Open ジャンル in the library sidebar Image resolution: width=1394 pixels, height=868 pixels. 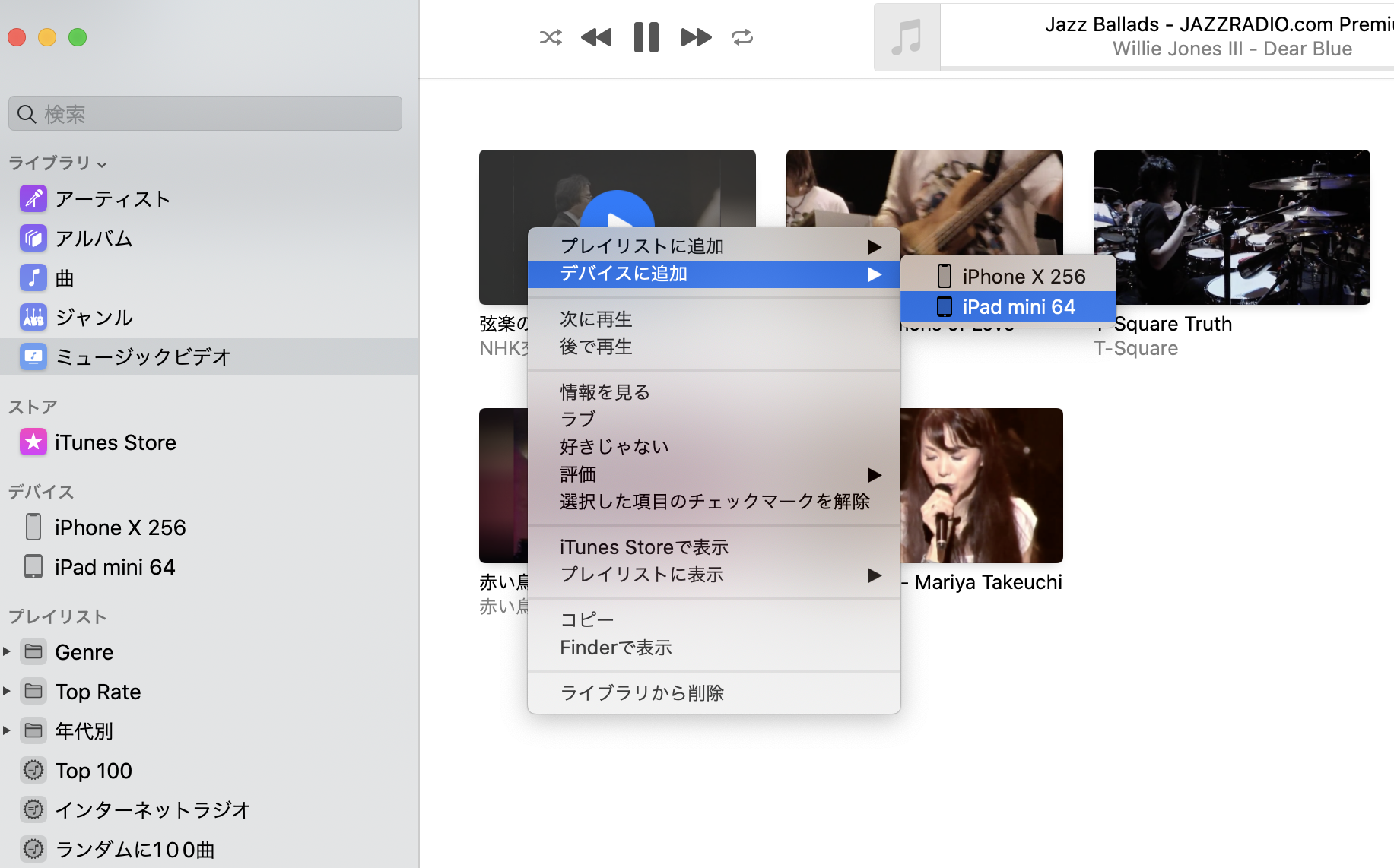coord(209,318)
